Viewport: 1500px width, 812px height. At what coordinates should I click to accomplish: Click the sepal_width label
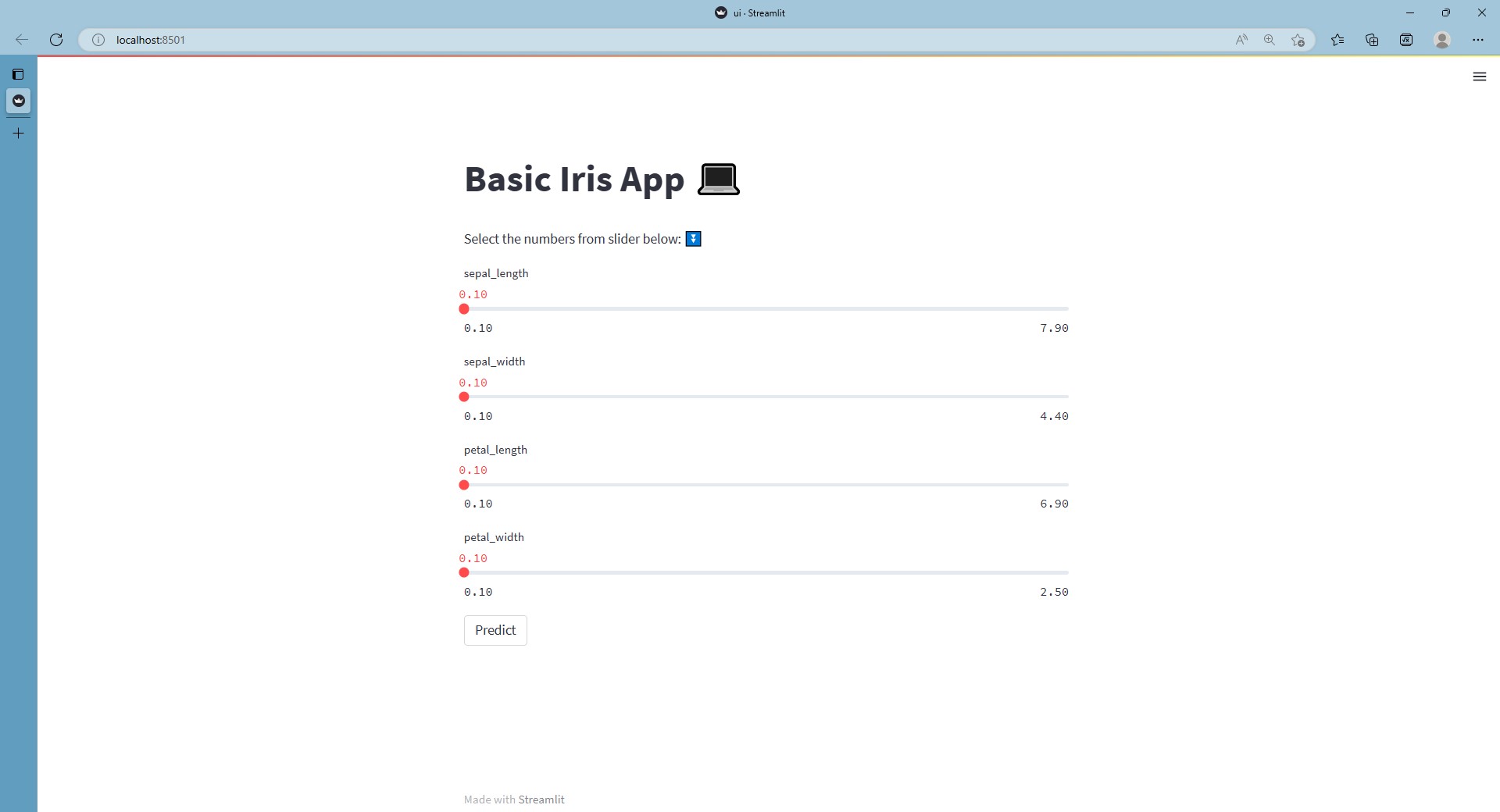[x=495, y=361]
